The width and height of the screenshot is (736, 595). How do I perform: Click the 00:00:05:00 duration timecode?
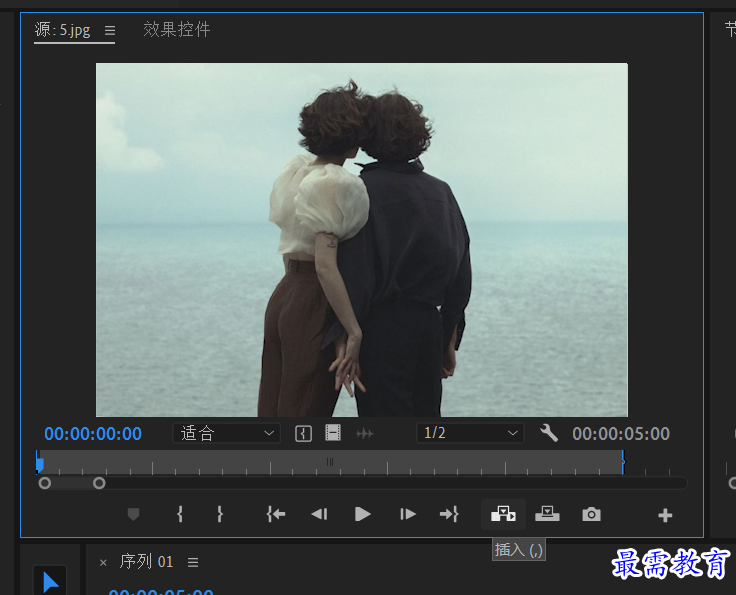coord(621,434)
